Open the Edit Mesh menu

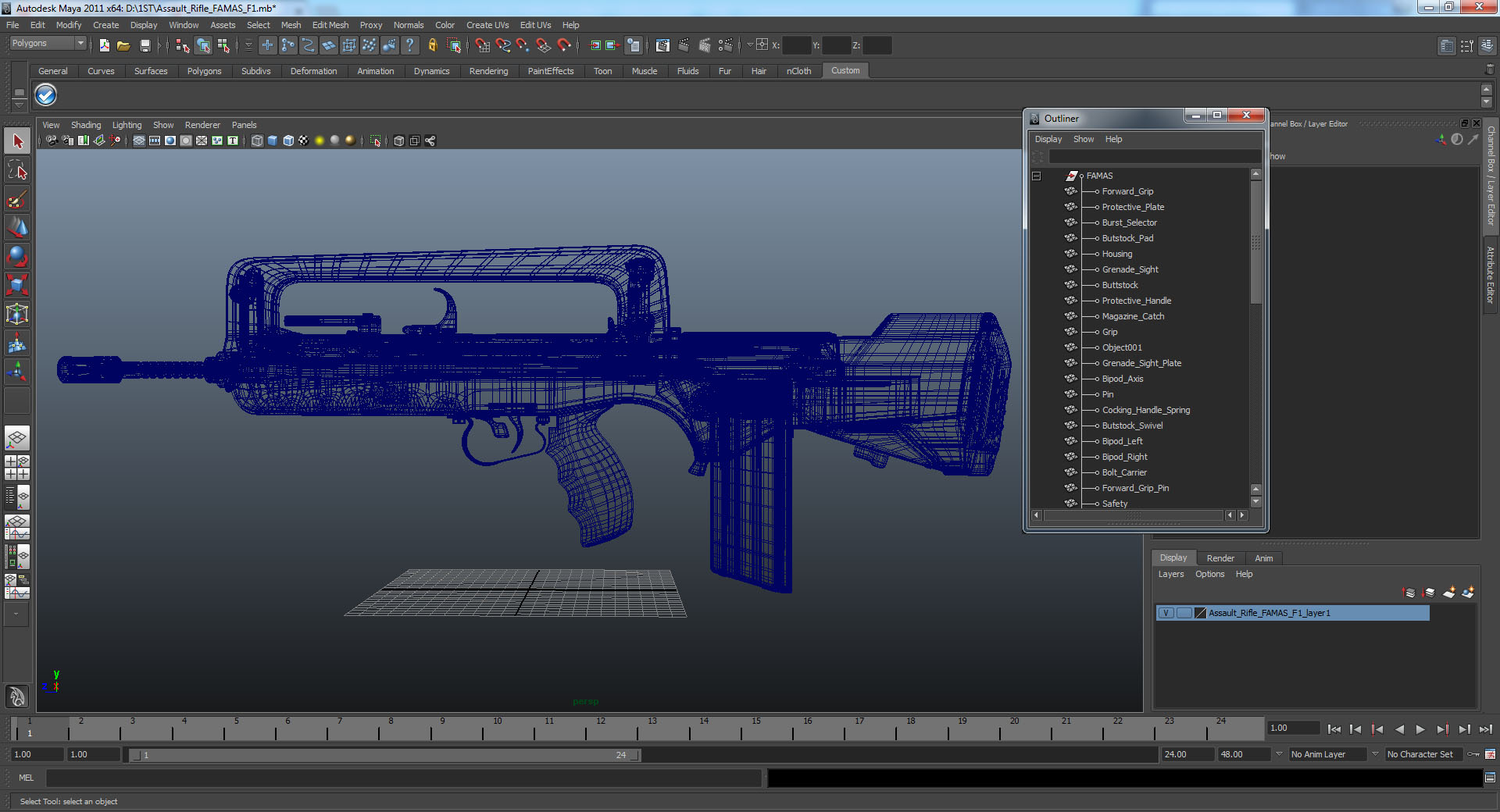330,25
